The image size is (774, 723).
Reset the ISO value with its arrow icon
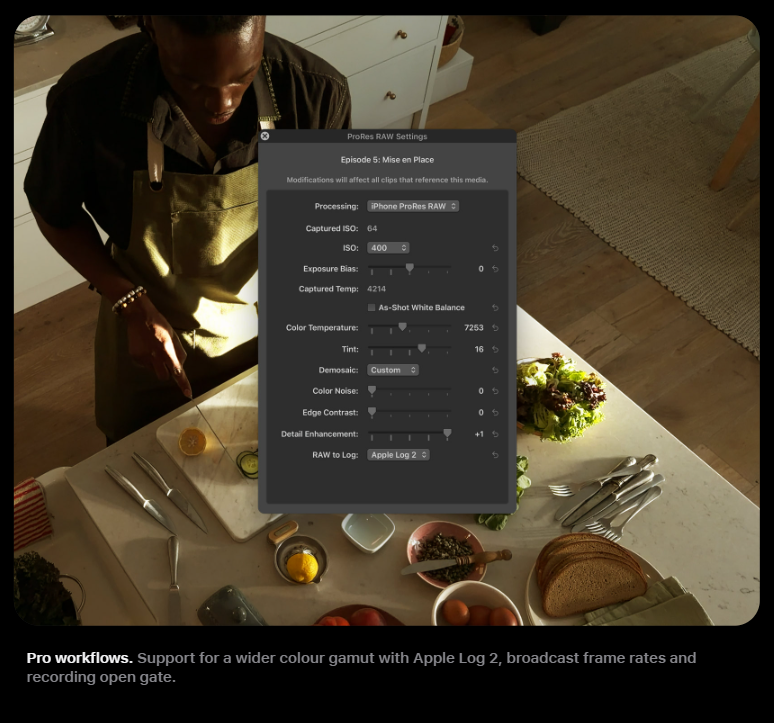(495, 248)
